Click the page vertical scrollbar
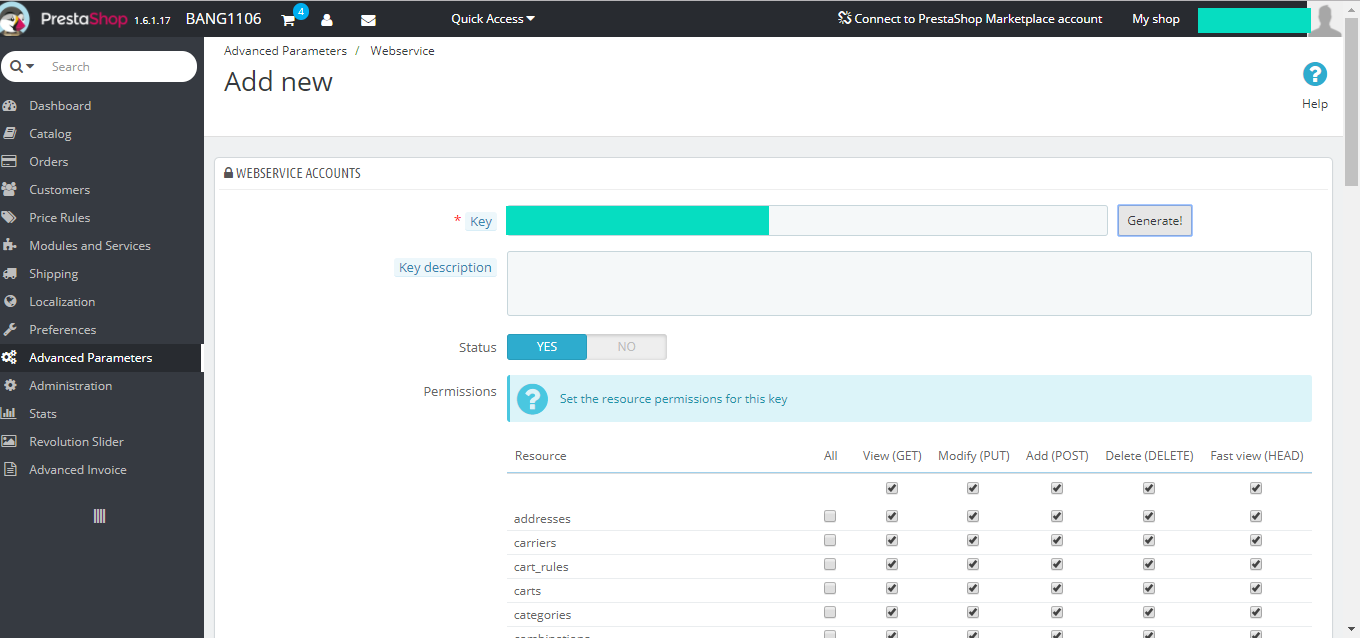Image resolution: width=1360 pixels, height=638 pixels. pyautogui.click(x=1351, y=110)
